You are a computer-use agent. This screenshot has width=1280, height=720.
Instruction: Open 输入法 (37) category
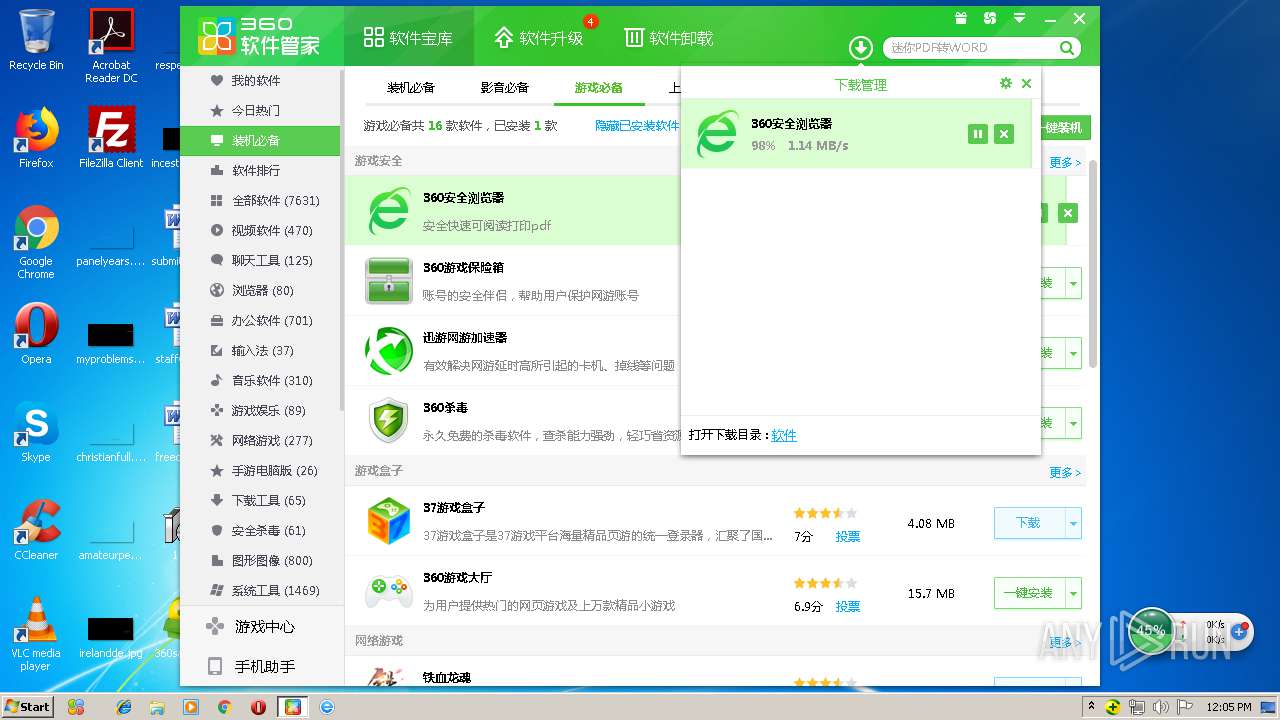pyautogui.click(x=260, y=350)
